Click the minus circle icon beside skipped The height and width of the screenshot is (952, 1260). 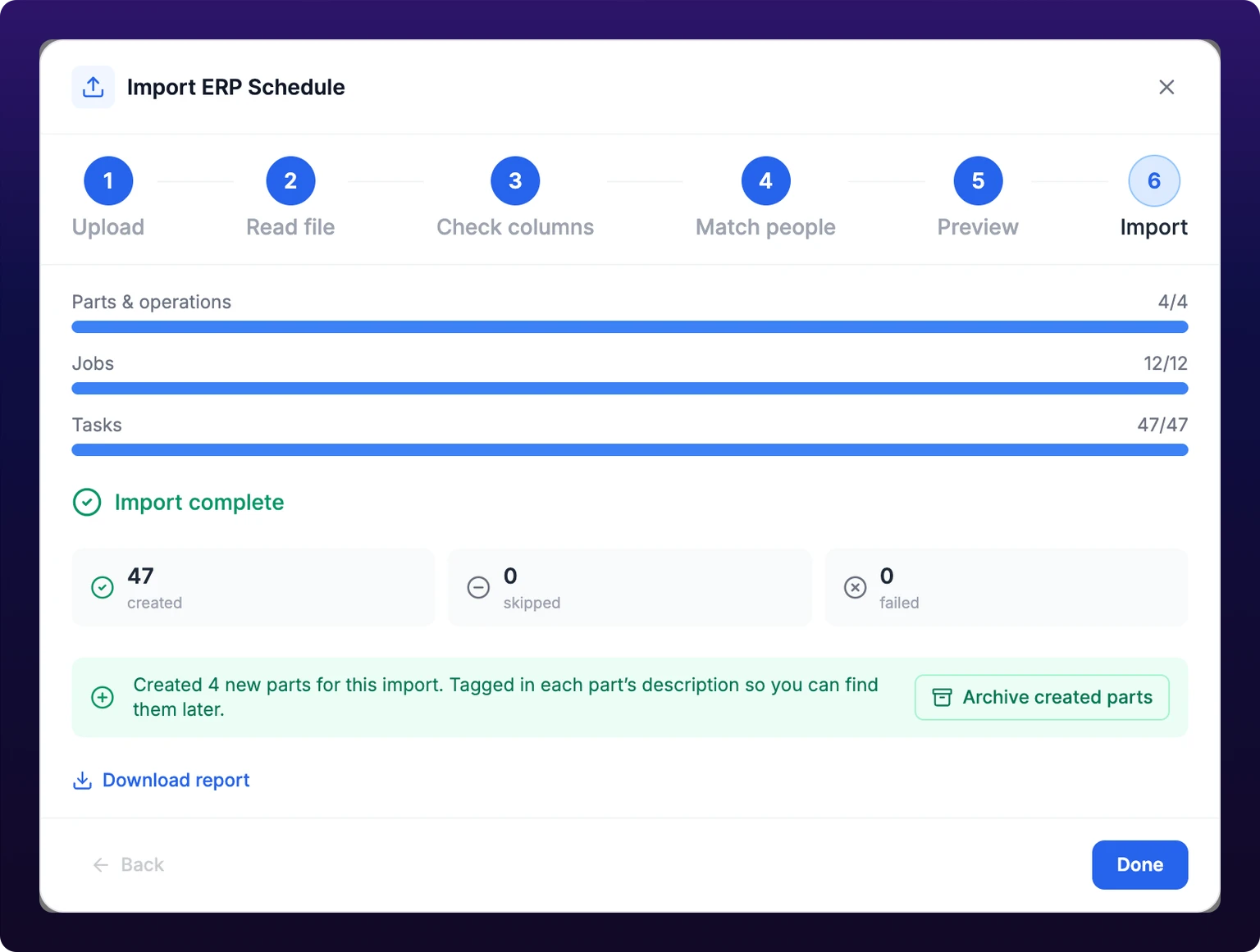point(478,587)
